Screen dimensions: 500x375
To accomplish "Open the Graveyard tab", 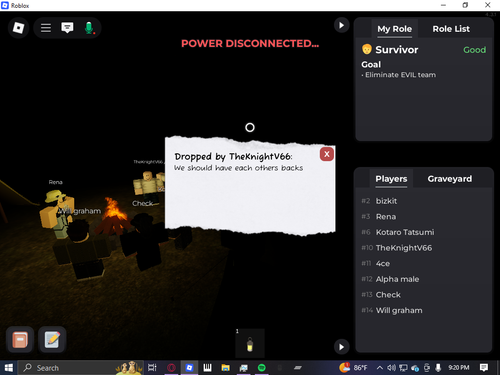I will click(x=450, y=179).
